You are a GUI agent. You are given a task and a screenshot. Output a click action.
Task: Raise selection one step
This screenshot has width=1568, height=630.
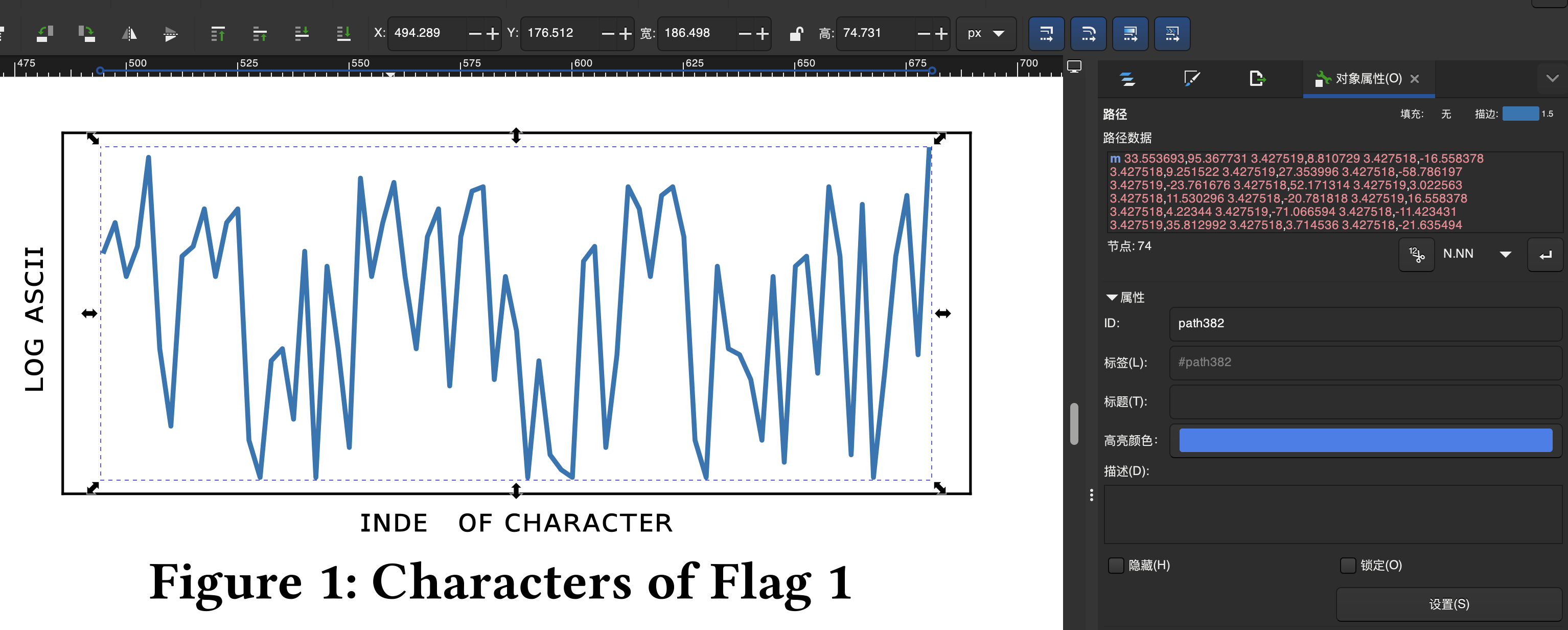(x=260, y=34)
